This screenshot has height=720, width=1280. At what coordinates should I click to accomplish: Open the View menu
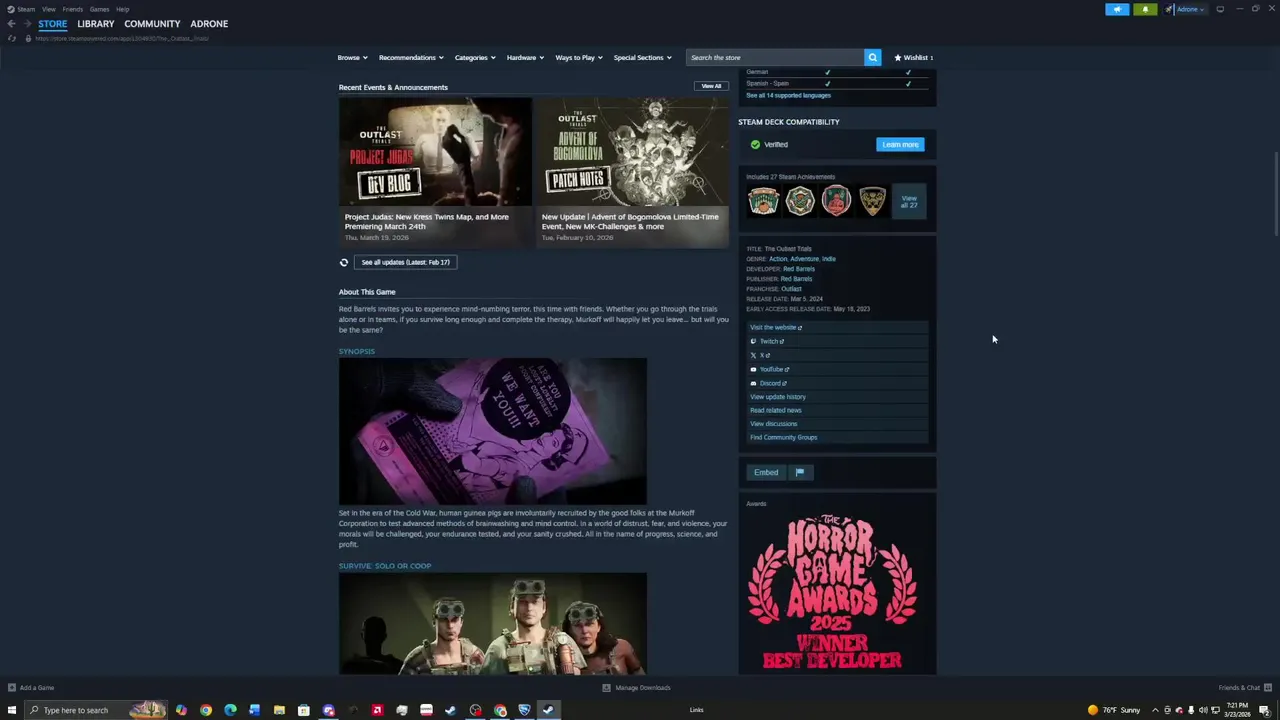(49, 9)
